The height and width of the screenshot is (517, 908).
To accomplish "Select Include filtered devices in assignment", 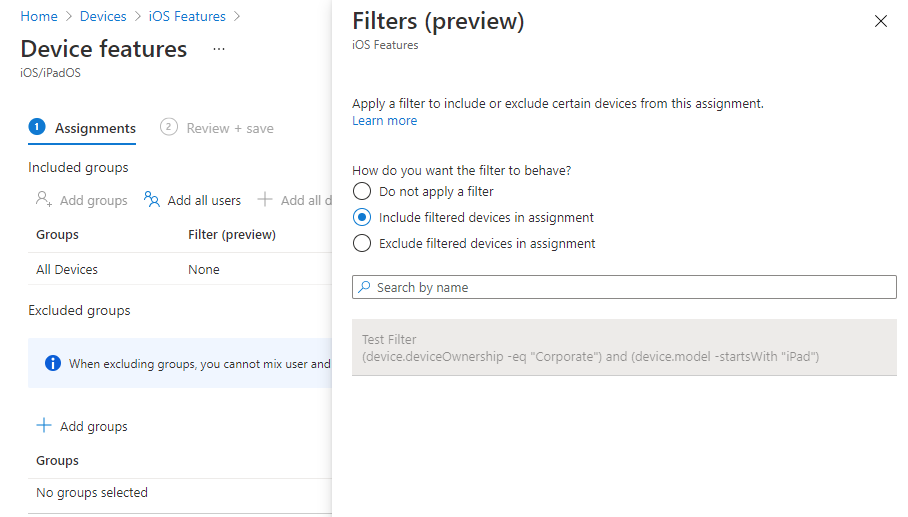I will tap(362, 217).
